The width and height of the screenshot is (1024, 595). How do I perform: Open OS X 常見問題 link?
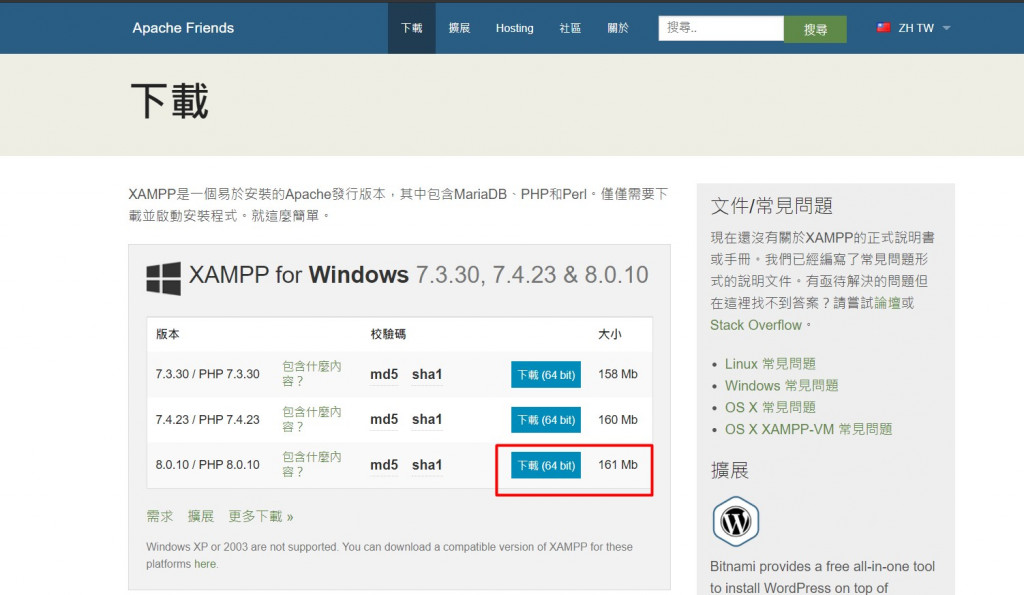coord(770,408)
